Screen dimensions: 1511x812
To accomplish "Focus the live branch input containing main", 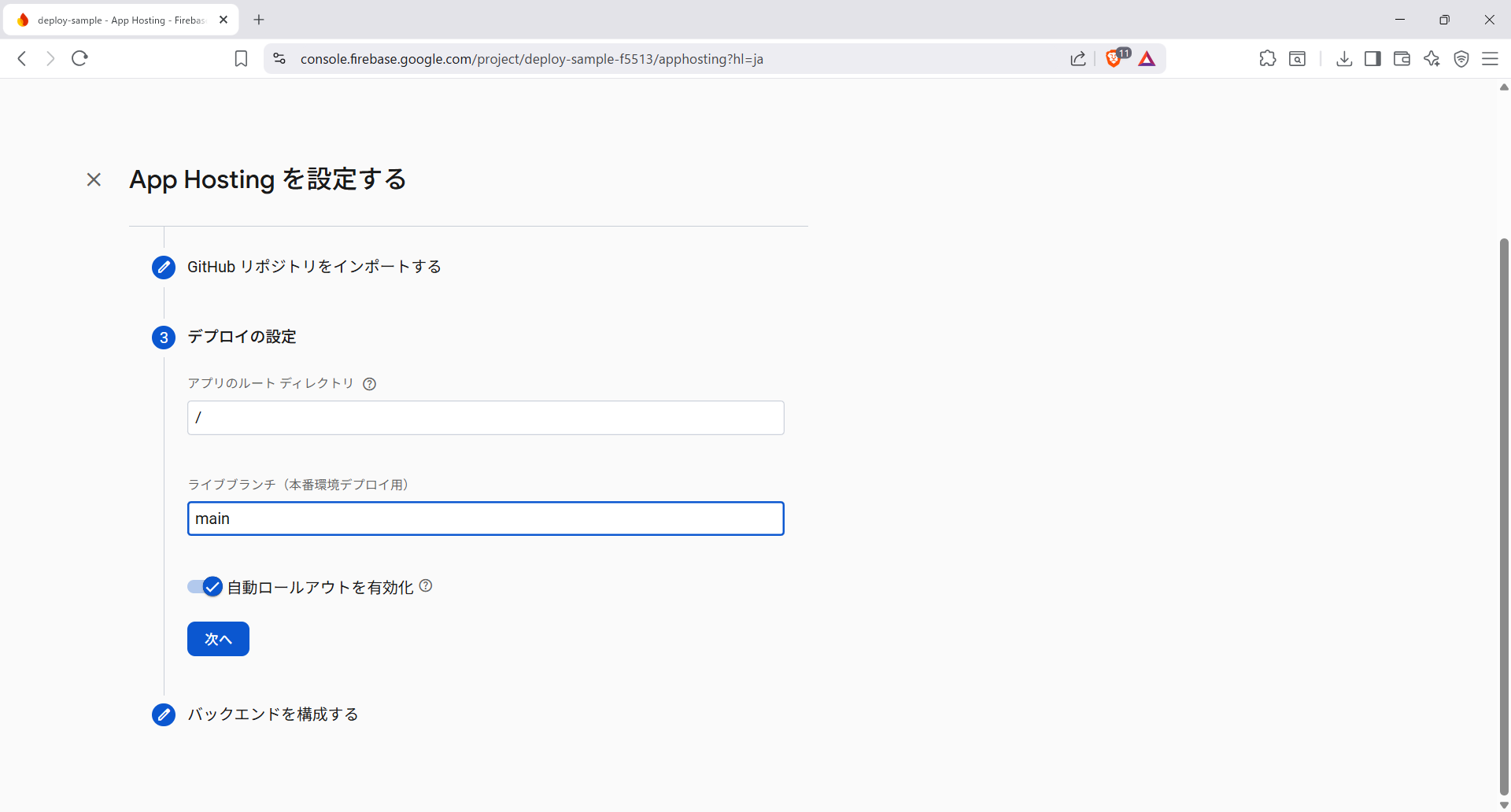I will (486, 519).
